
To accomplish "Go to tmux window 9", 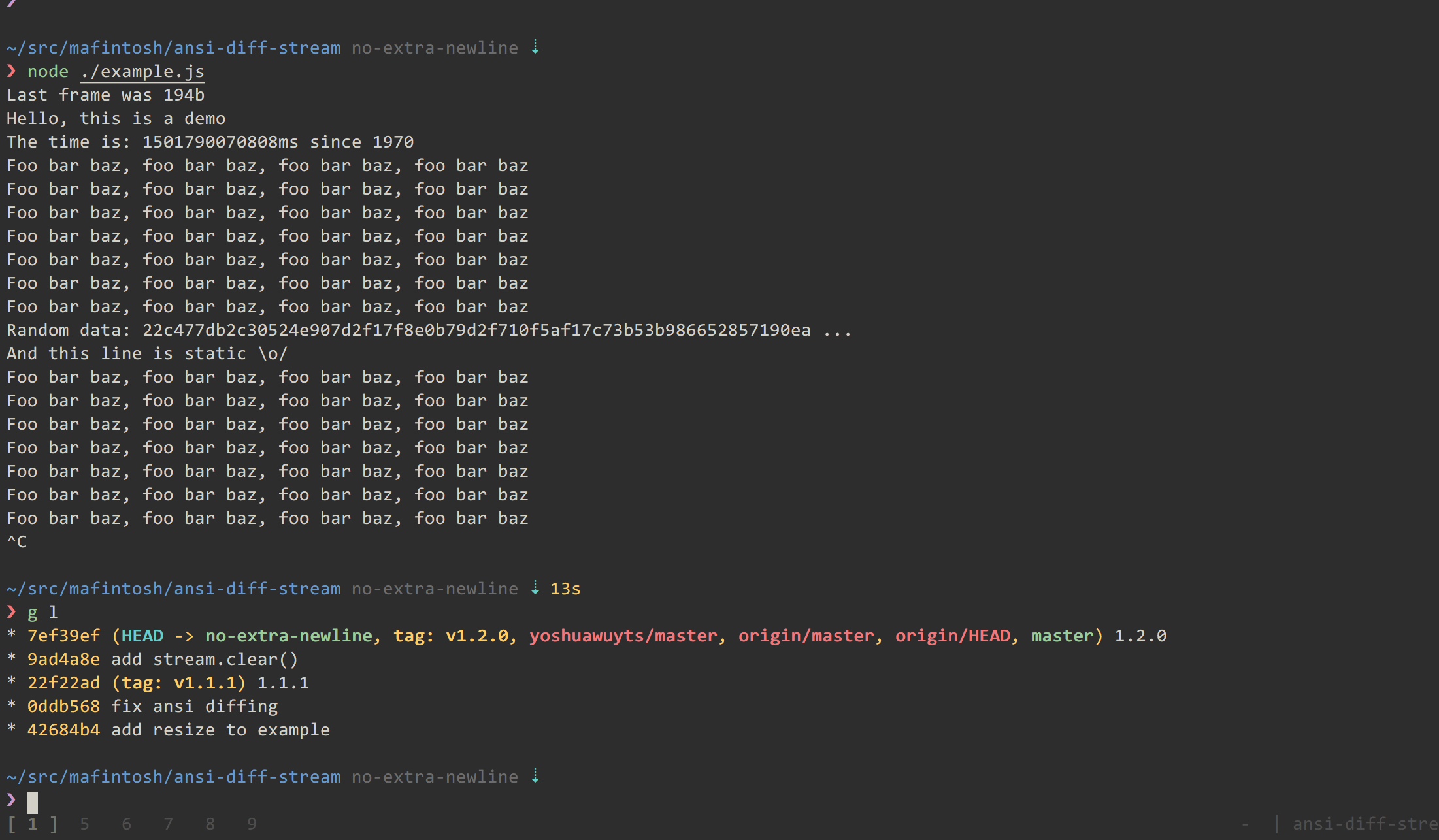I will click(x=252, y=824).
